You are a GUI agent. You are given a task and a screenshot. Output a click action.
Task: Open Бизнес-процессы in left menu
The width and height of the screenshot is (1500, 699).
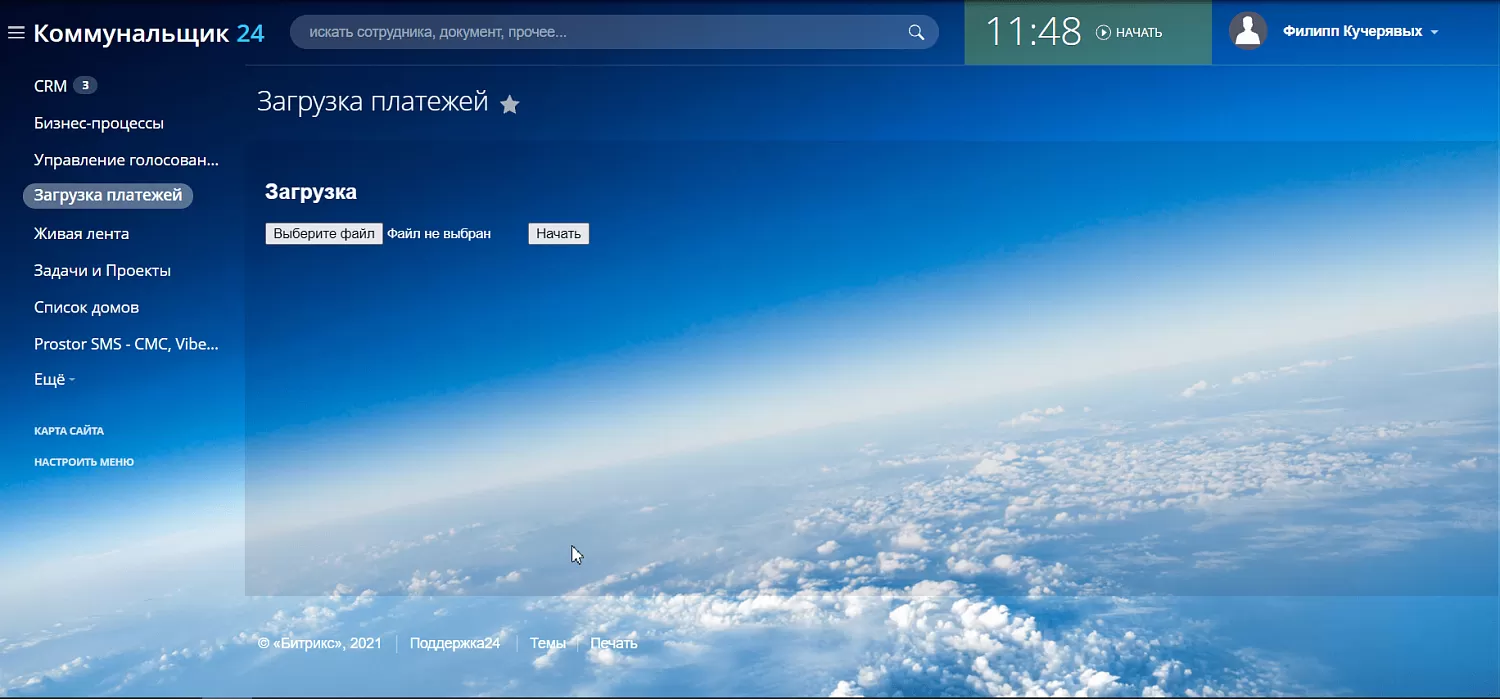(99, 123)
